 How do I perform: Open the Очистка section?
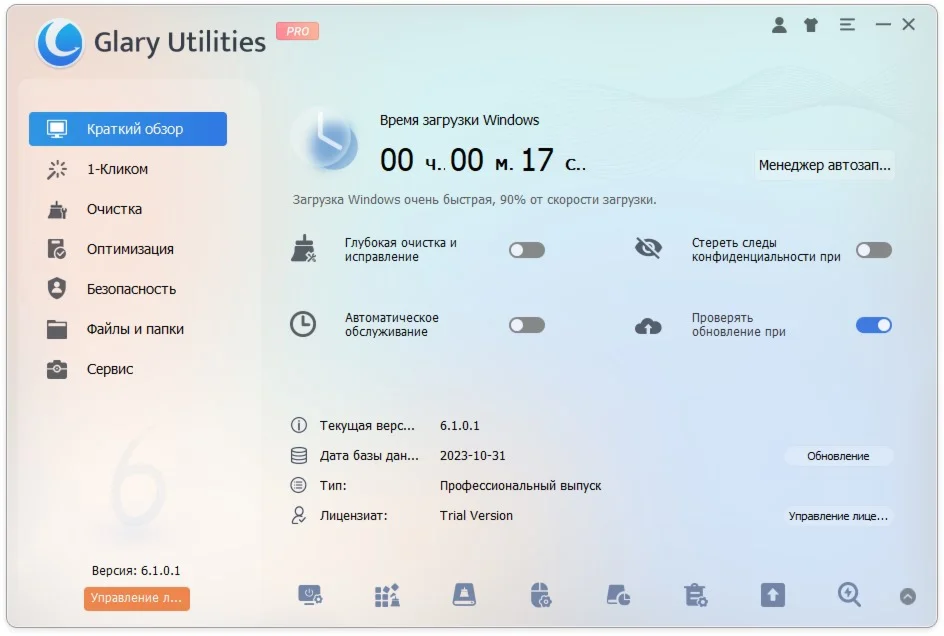(x=128, y=209)
